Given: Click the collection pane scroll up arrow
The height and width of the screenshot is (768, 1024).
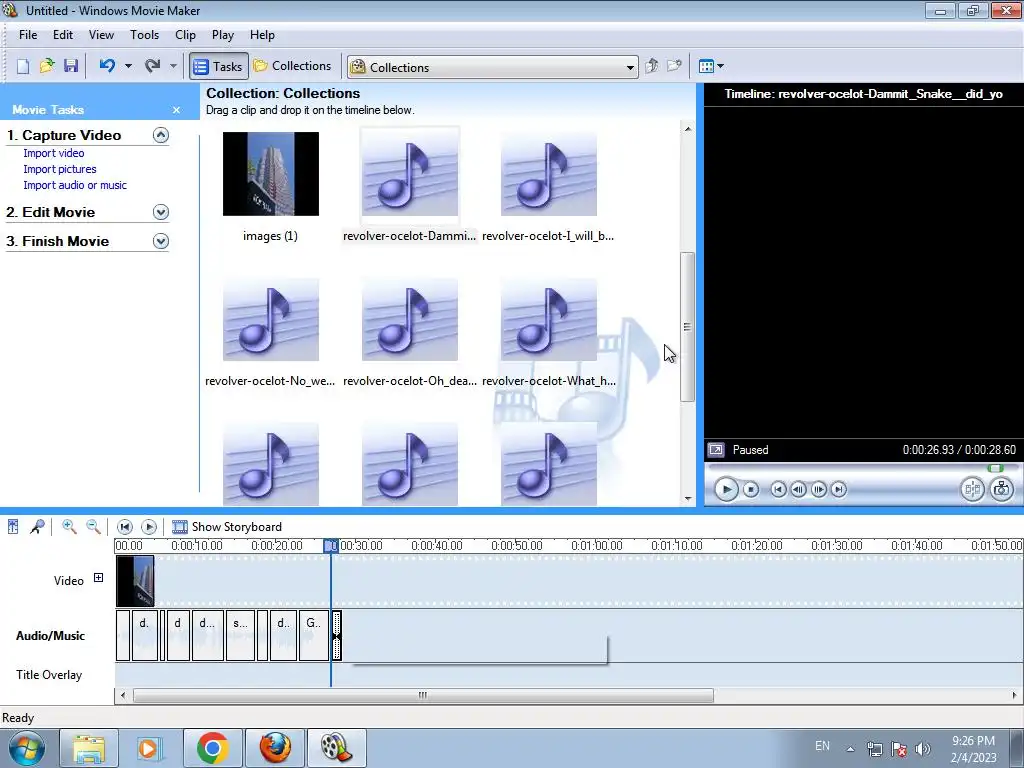Looking at the screenshot, I should coord(688,129).
